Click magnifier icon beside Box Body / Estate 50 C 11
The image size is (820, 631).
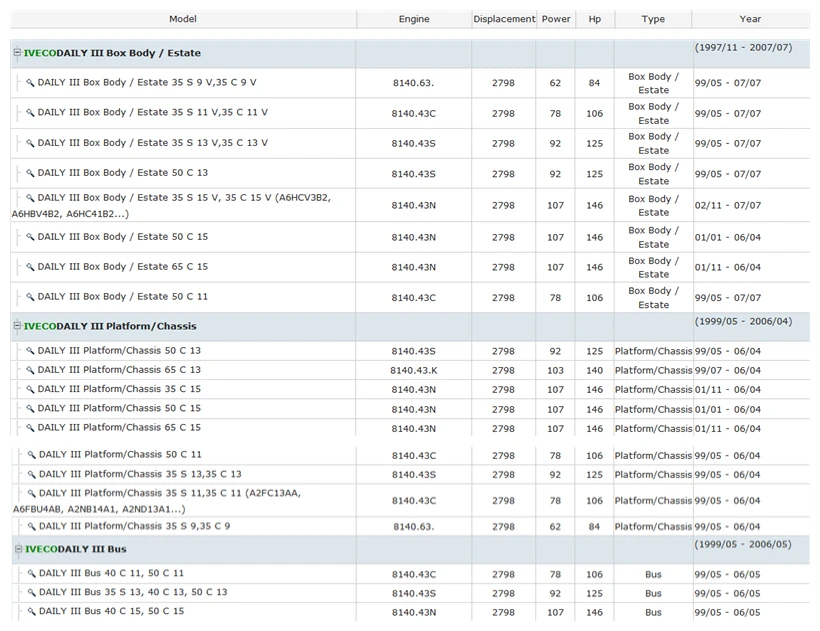[x=30, y=296]
